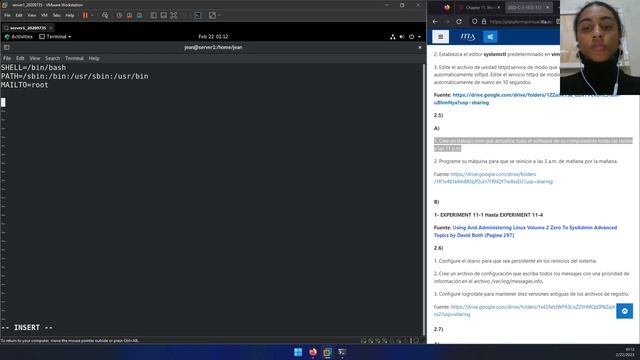Click the volume icon in GNOME top bar

(402, 37)
